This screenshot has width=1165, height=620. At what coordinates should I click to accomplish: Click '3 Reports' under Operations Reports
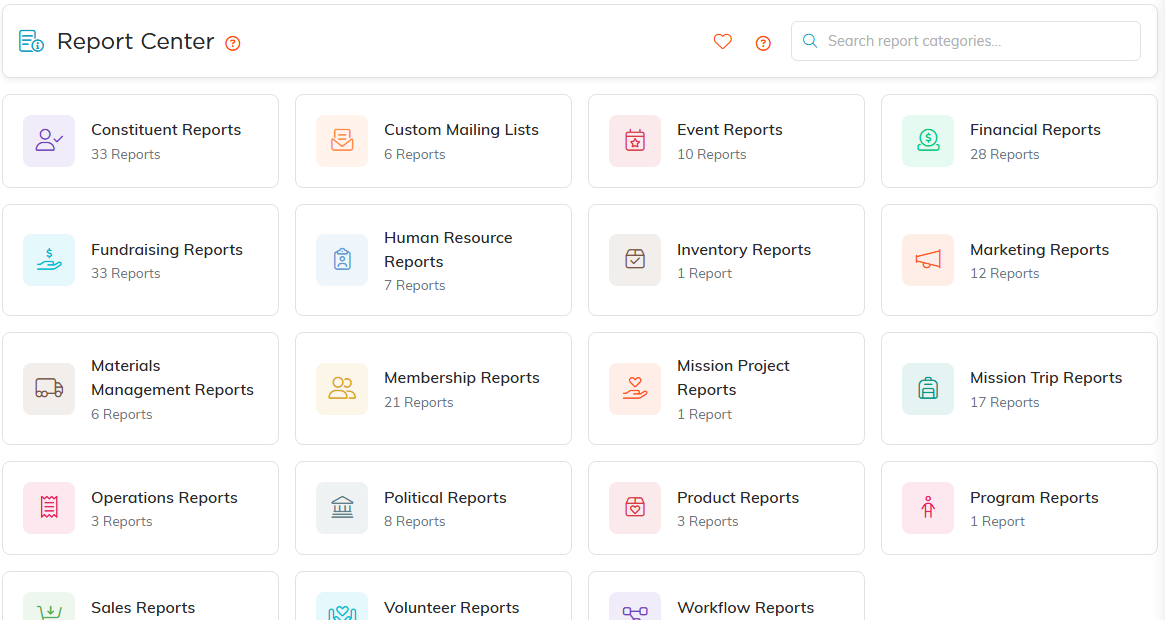[x=122, y=522]
